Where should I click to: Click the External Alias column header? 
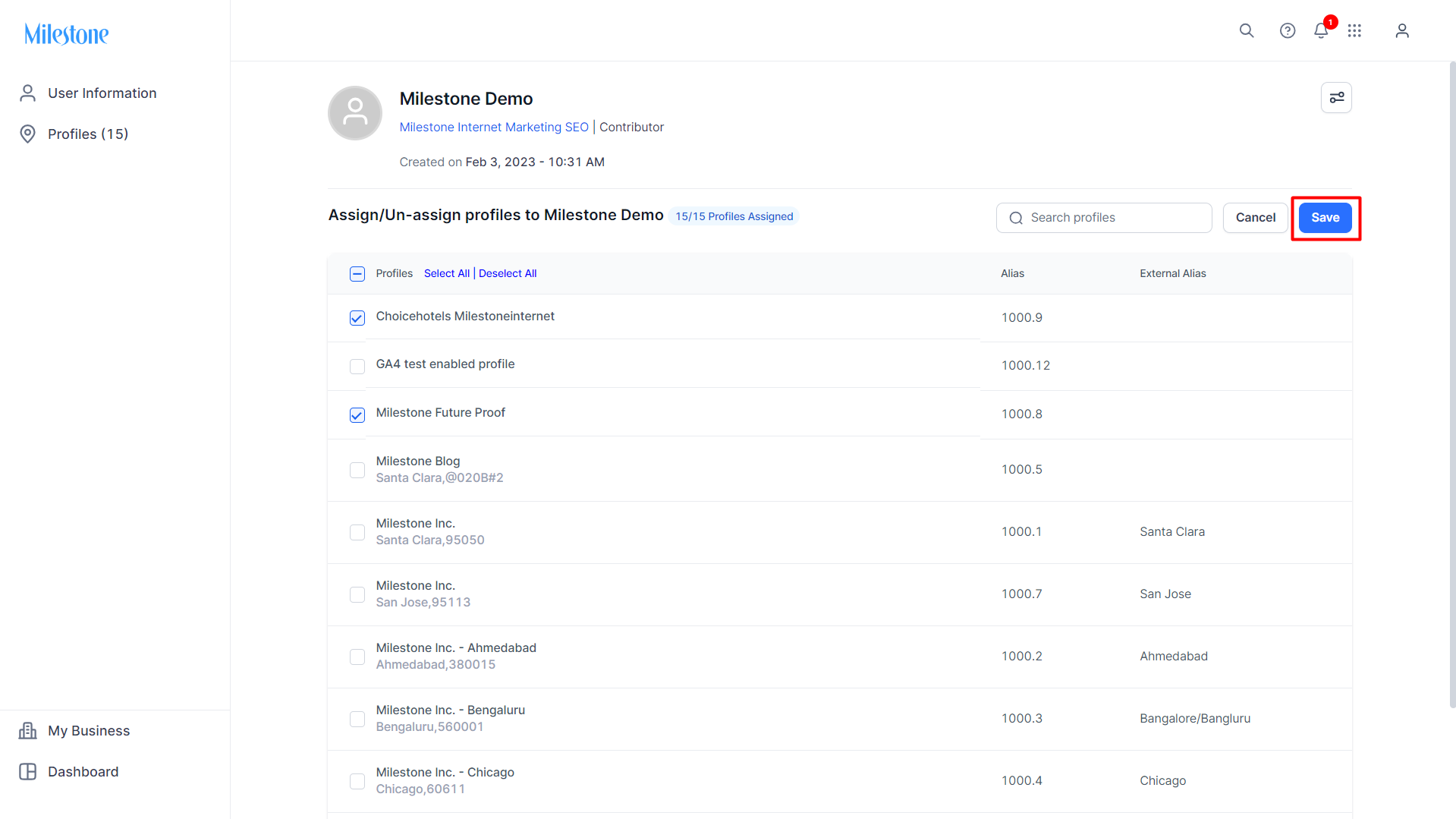point(1173,273)
